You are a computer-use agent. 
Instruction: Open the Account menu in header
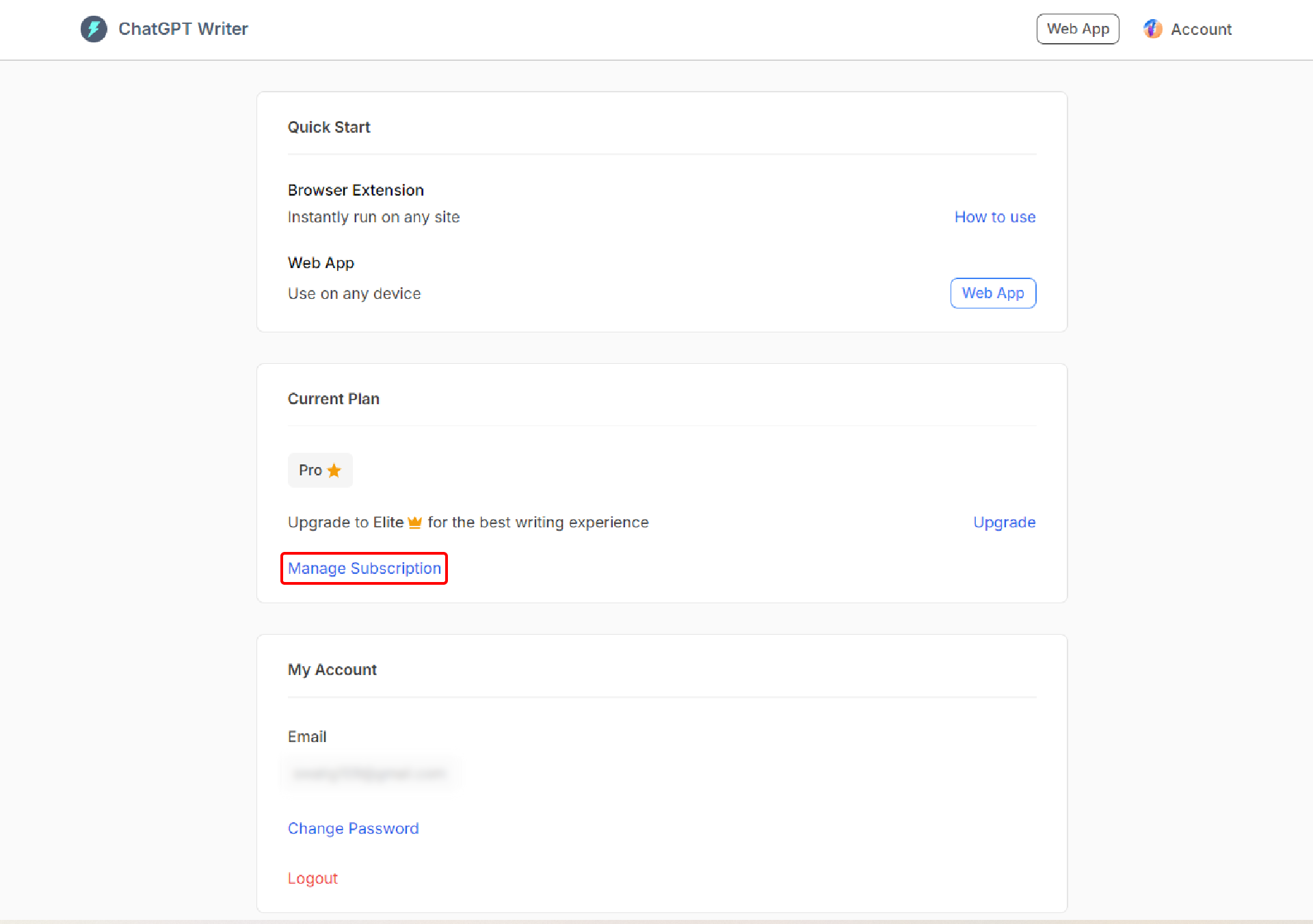1200,29
